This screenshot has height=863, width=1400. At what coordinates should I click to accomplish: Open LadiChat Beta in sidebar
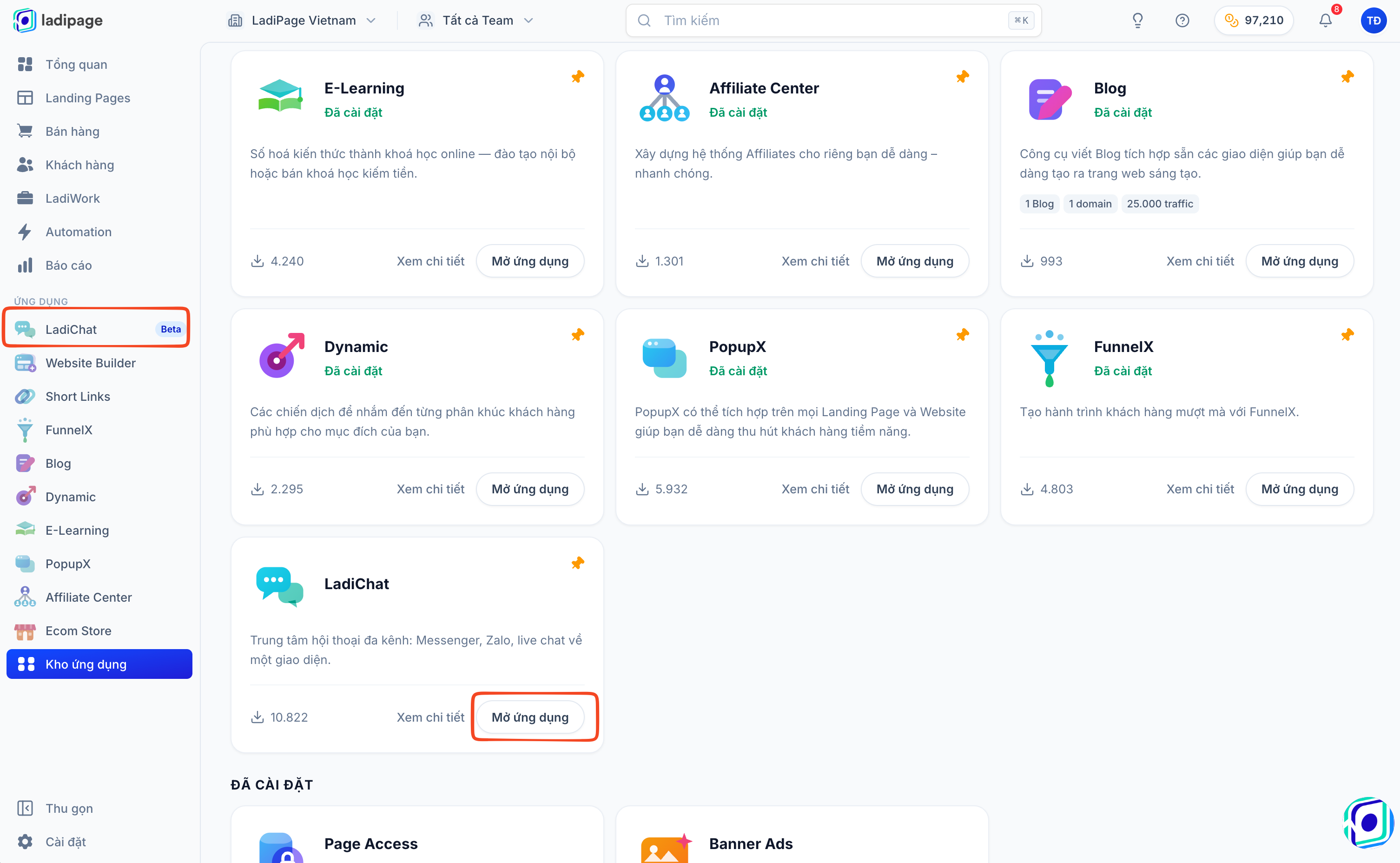point(99,329)
